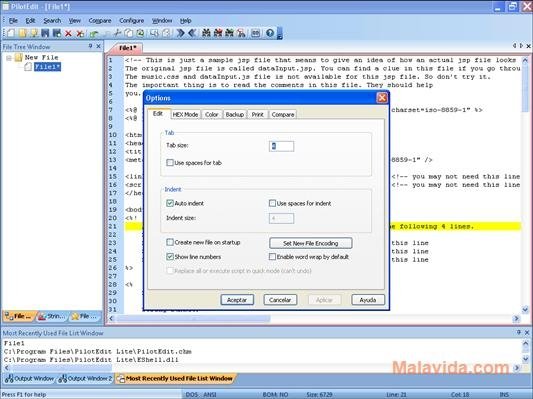This screenshot has height=399, width=533.
Task: Click the Copy toolbar icon
Action: coord(128,33)
